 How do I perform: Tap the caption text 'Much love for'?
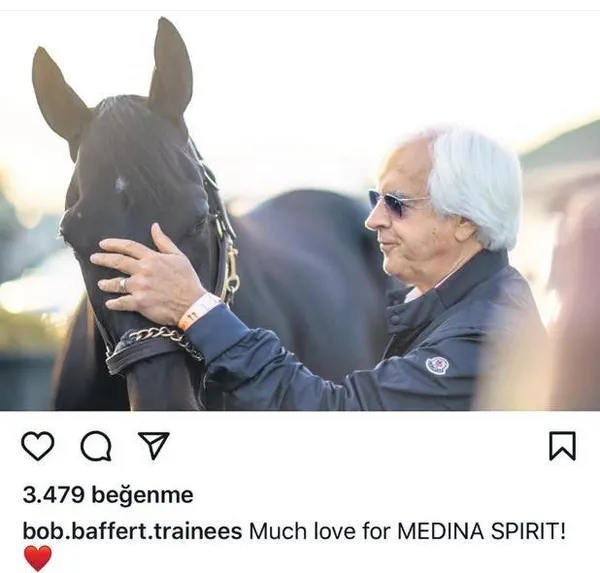(x=320, y=531)
